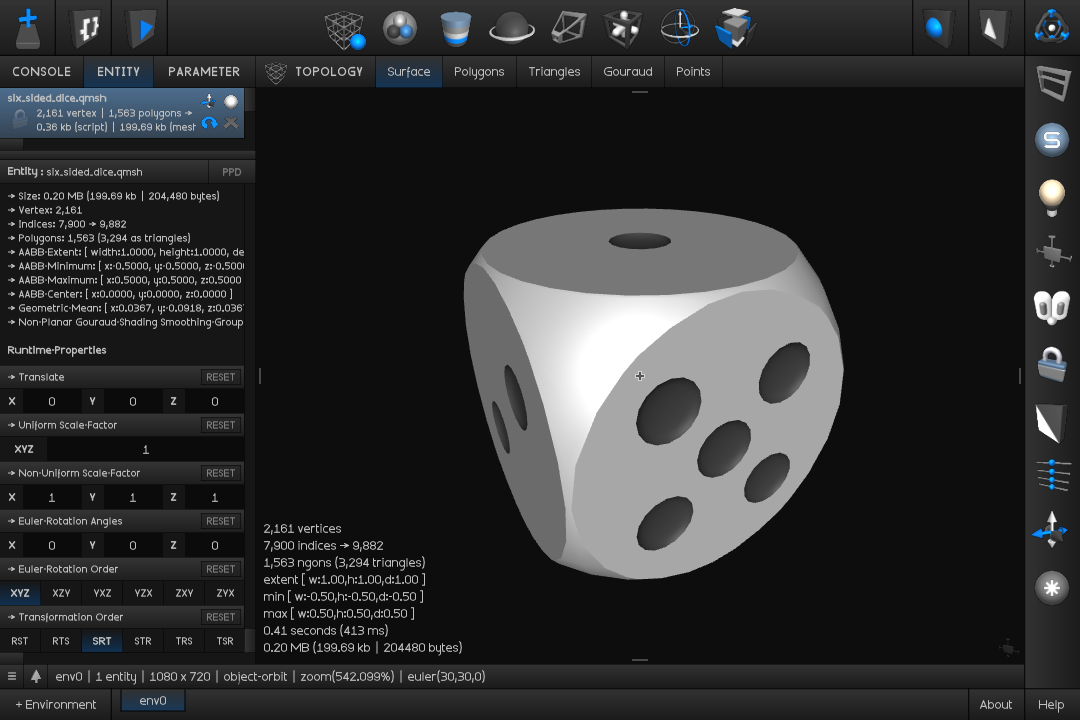Click the padlock icon in right sidebar
Viewport: 1080px width, 720px height.
click(1051, 364)
